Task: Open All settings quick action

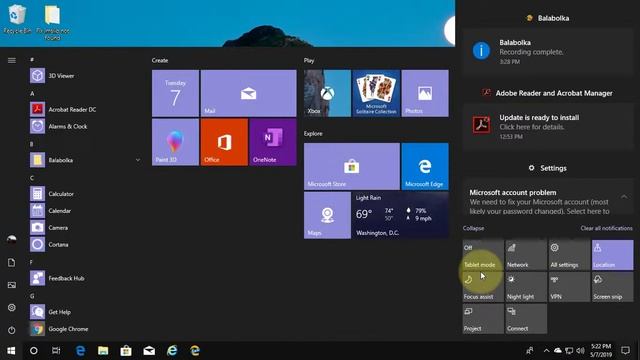Action: click(569, 255)
